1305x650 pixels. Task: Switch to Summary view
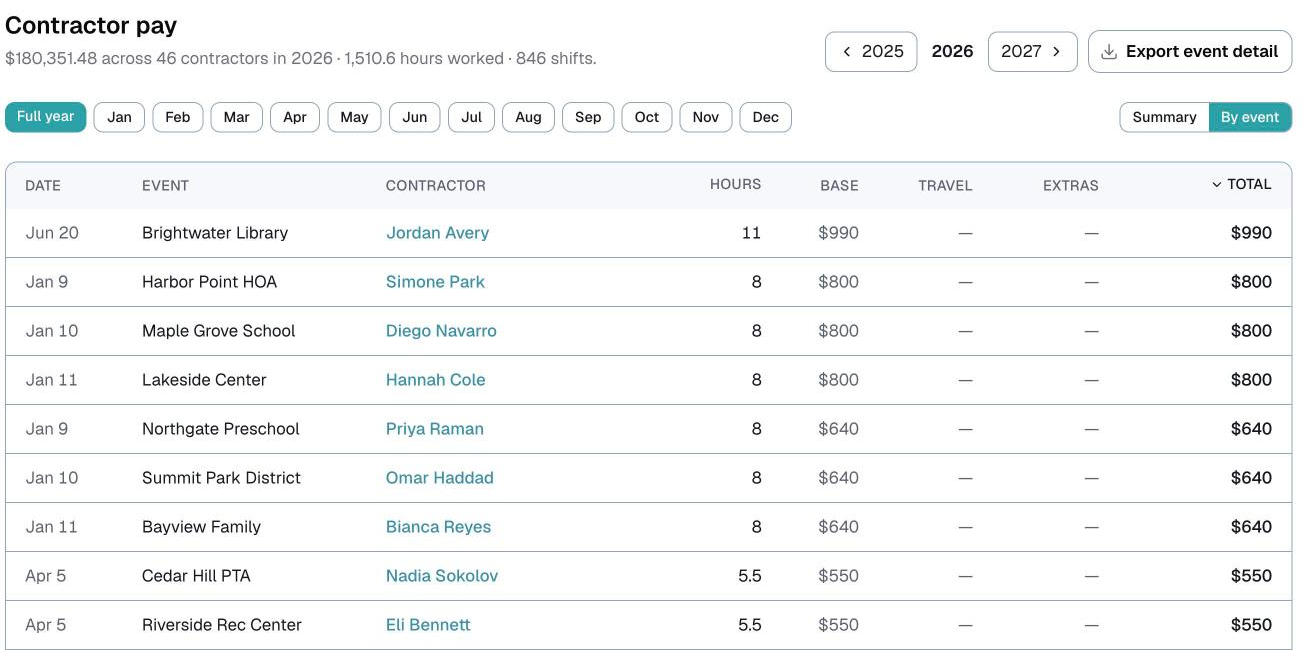click(x=1164, y=117)
